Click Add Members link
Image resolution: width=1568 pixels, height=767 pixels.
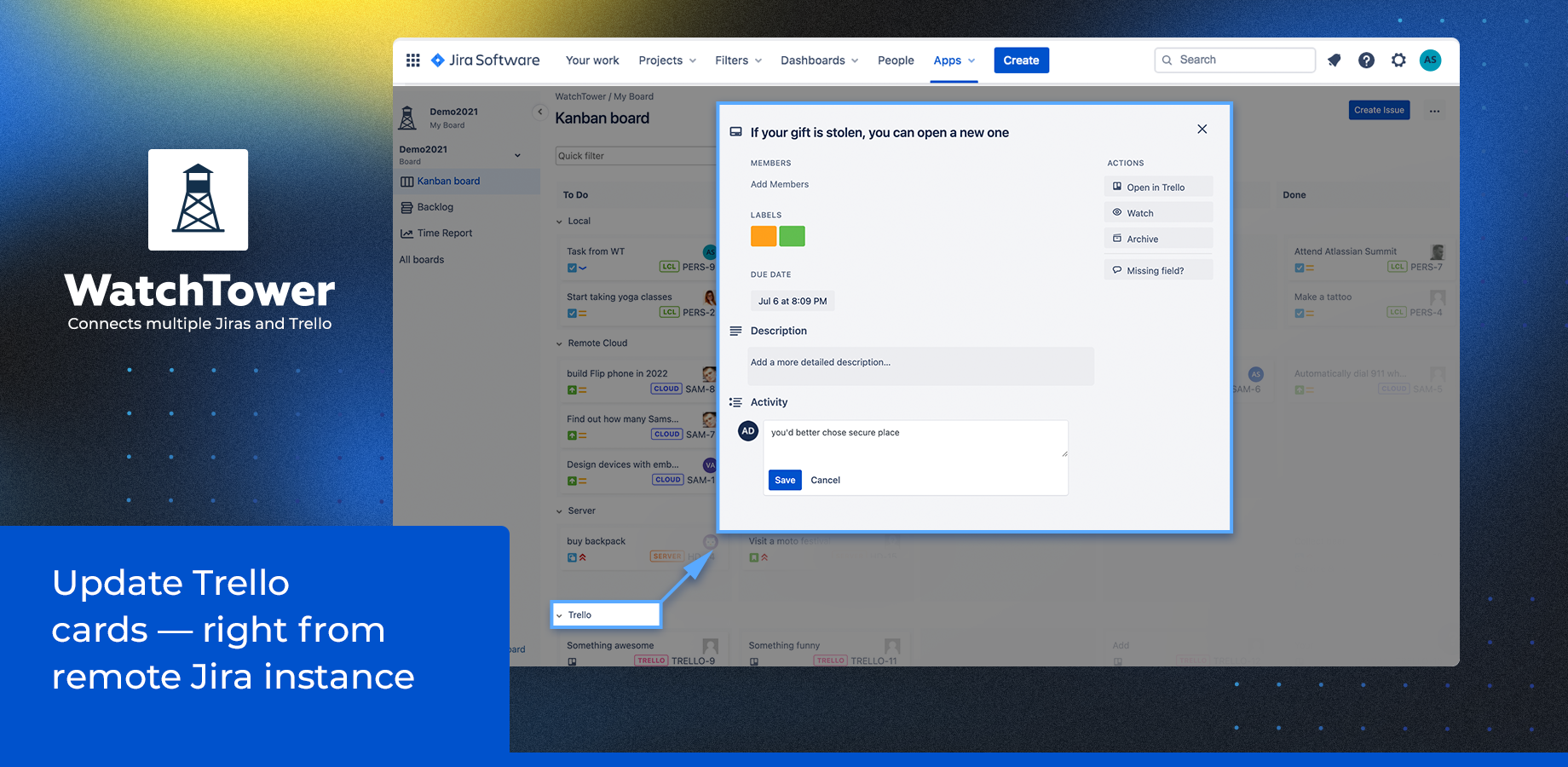click(x=780, y=185)
